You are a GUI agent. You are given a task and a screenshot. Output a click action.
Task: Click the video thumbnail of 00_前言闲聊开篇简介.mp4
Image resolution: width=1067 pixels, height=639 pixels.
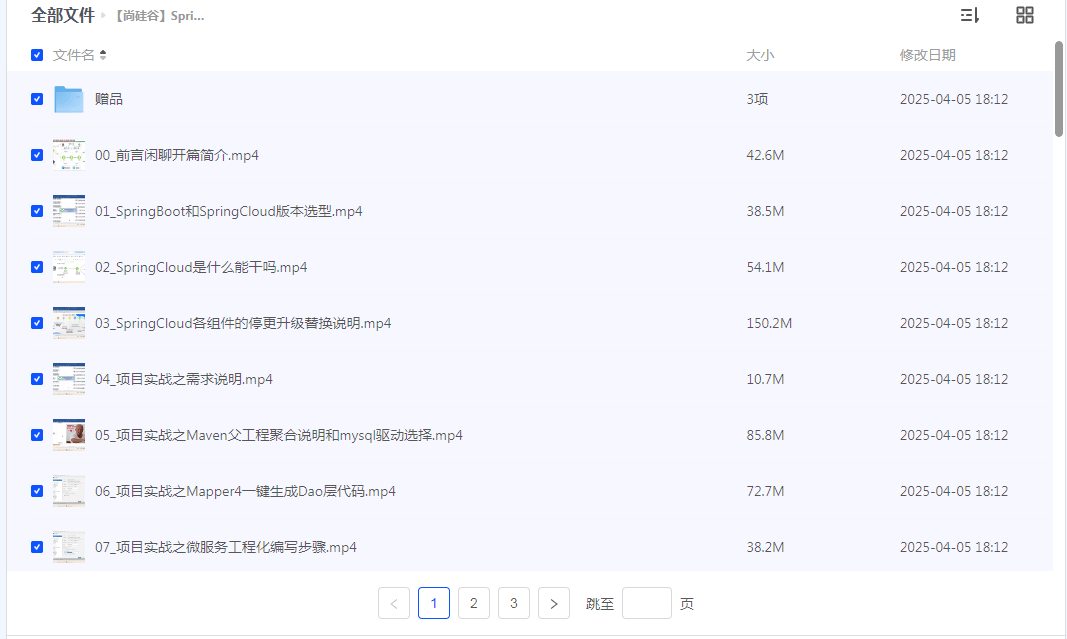tap(67, 155)
